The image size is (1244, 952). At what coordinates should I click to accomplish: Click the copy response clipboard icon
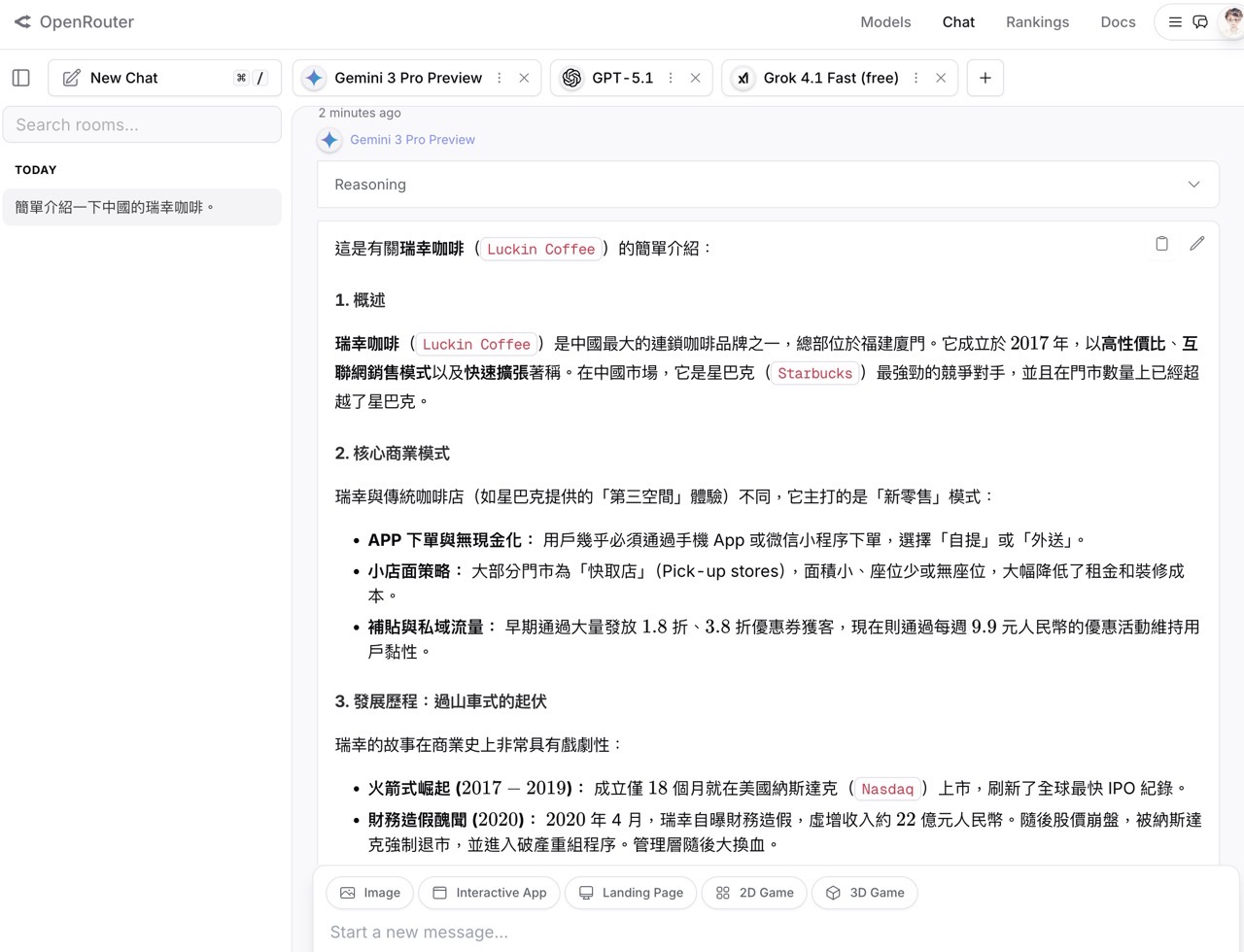(x=1161, y=244)
